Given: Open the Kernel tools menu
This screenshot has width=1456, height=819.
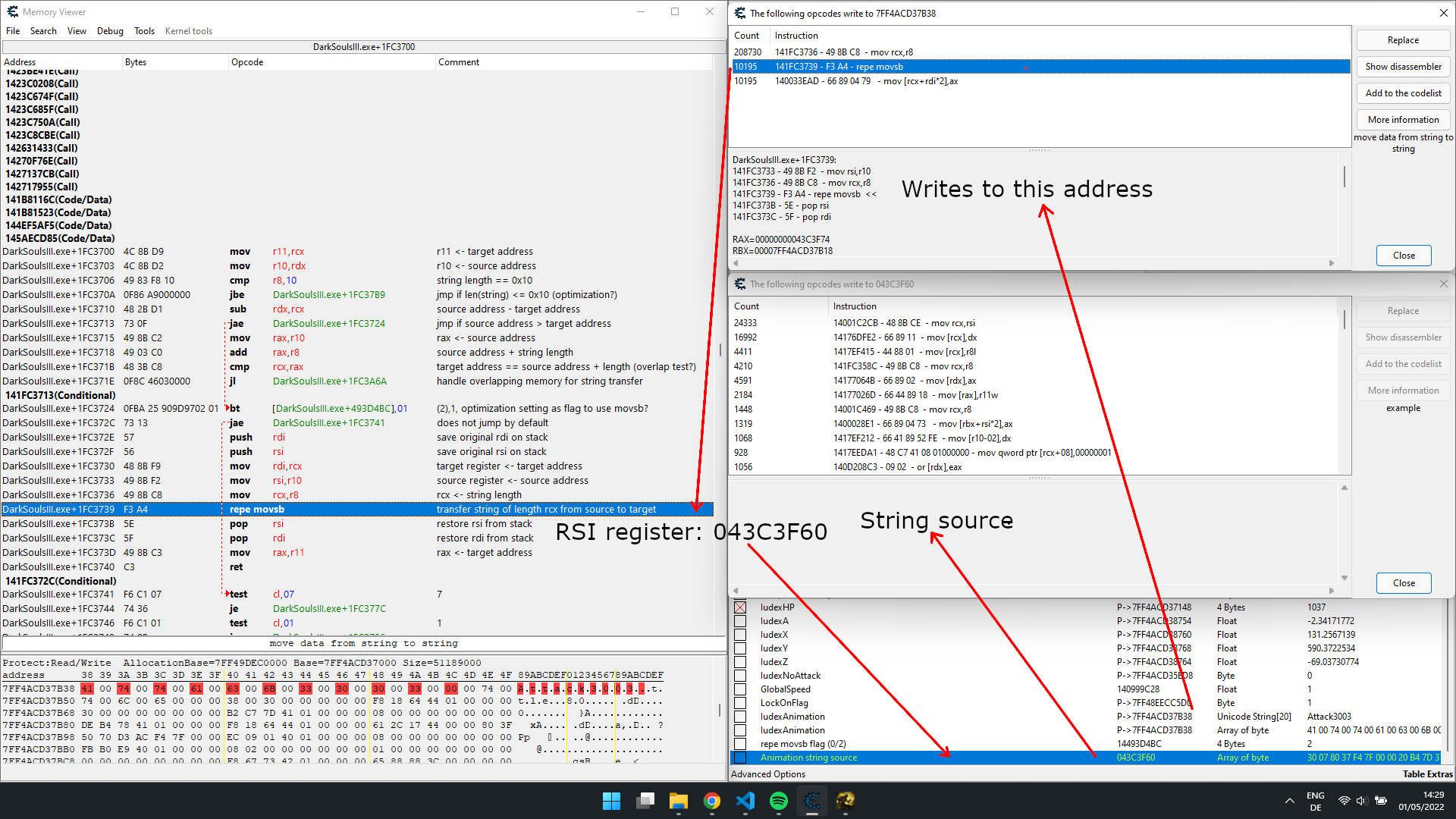Looking at the screenshot, I should [188, 31].
